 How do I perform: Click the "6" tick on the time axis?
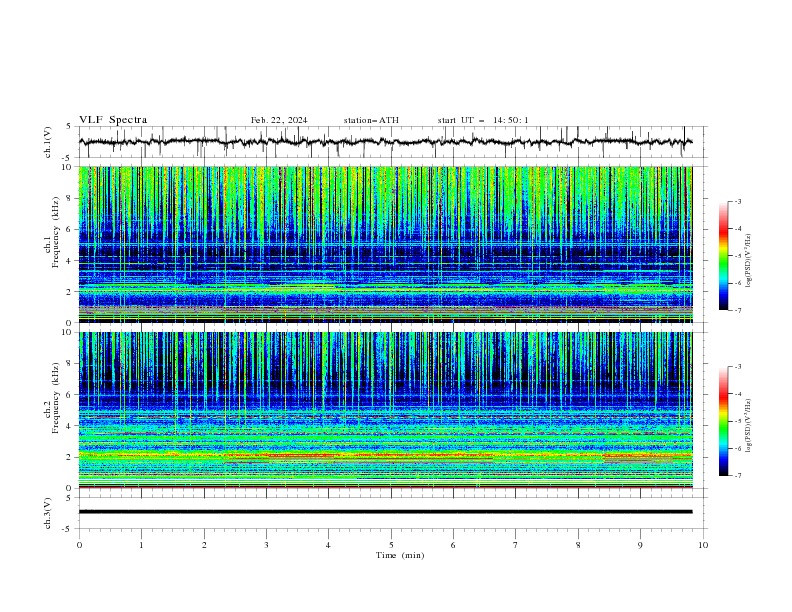pos(453,545)
